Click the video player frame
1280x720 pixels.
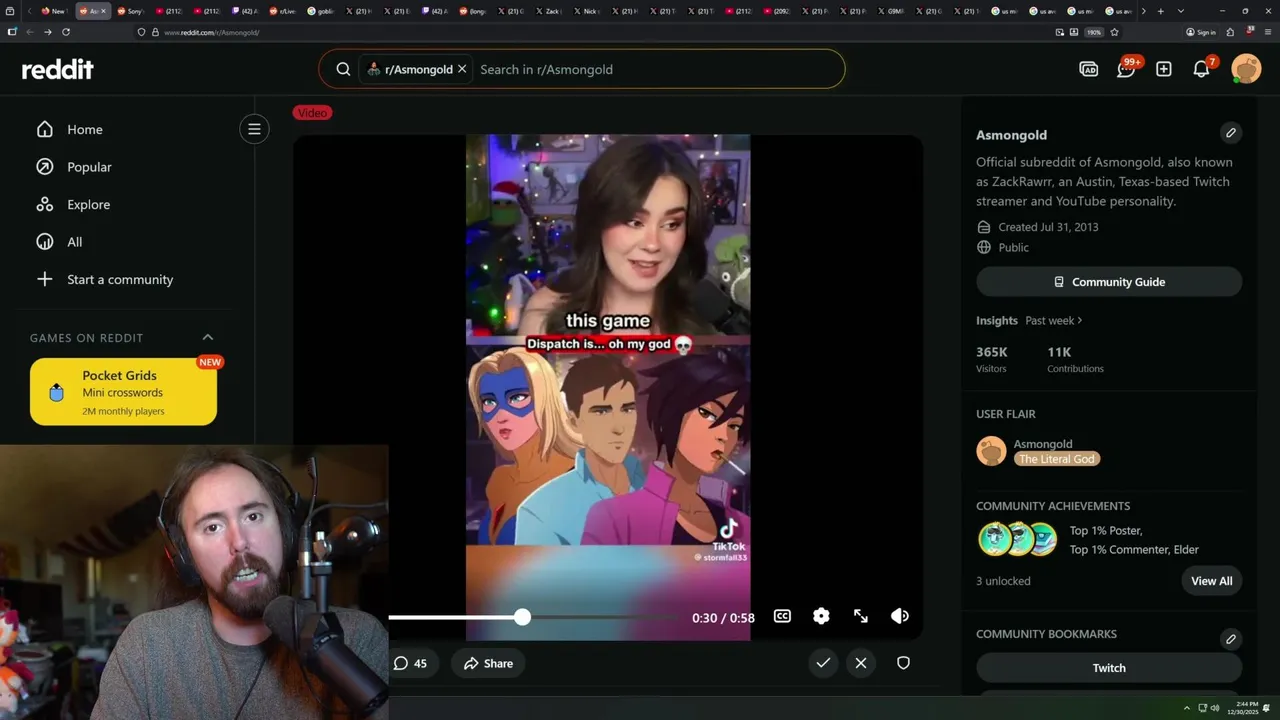[608, 387]
